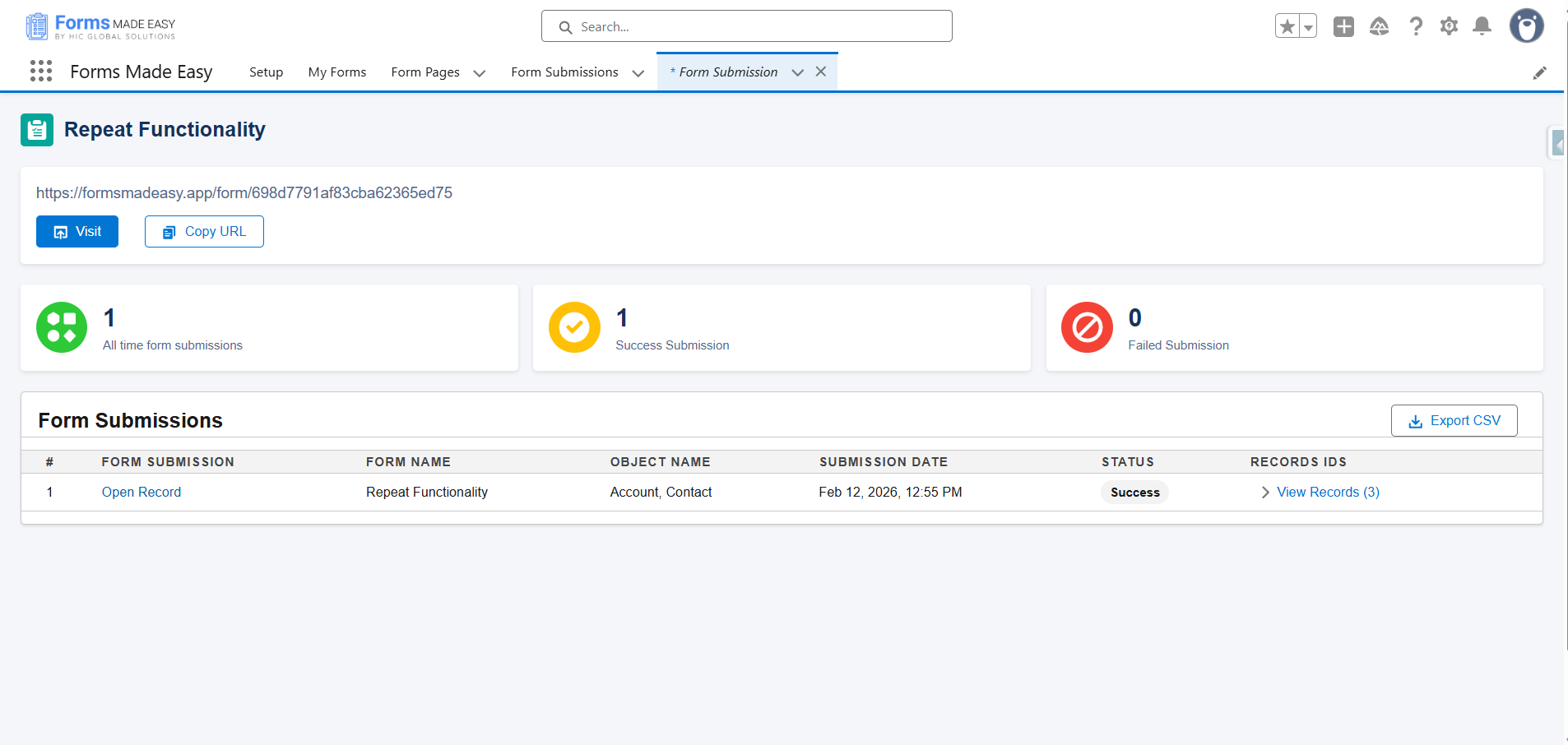1568x745 pixels.
Task: Click the pencil edit navigation icon
Action: click(1539, 73)
